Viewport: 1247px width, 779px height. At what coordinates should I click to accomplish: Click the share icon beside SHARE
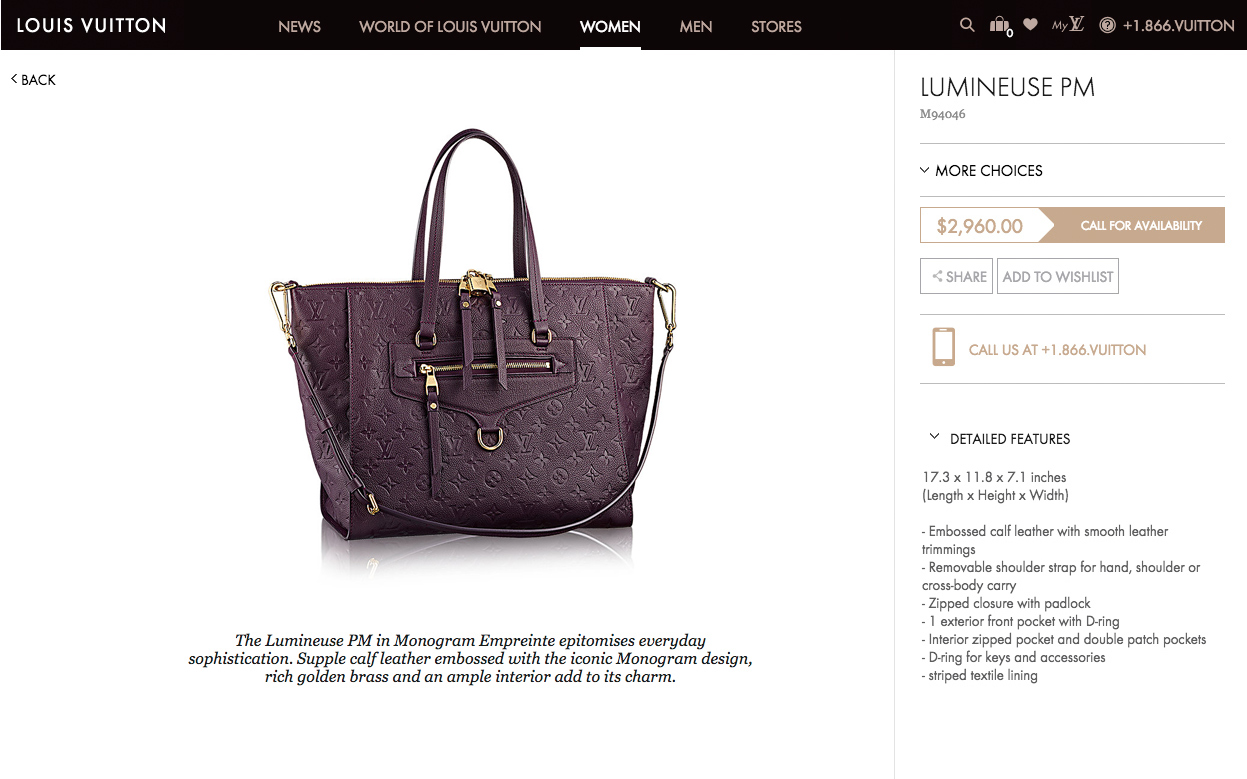click(x=937, y=277)
